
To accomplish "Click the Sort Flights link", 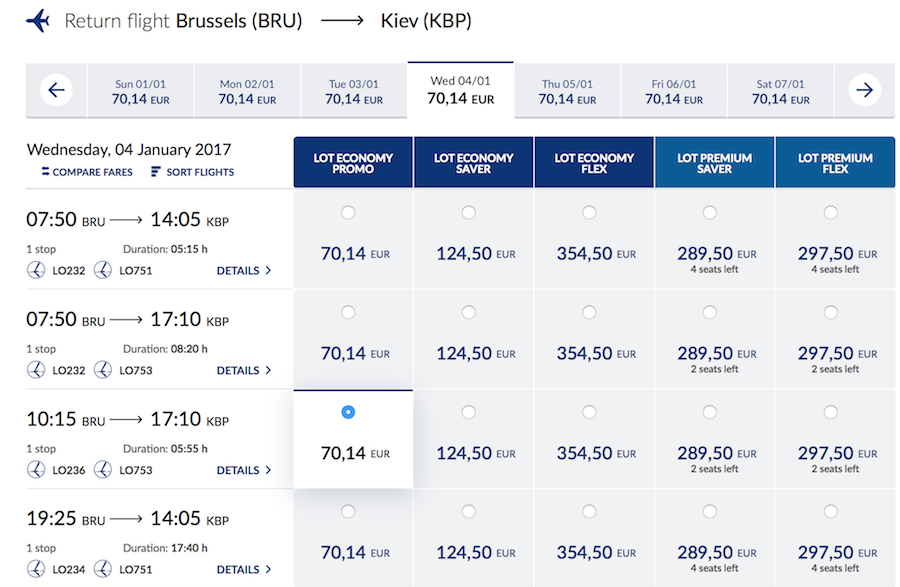I will pos(200,172).
